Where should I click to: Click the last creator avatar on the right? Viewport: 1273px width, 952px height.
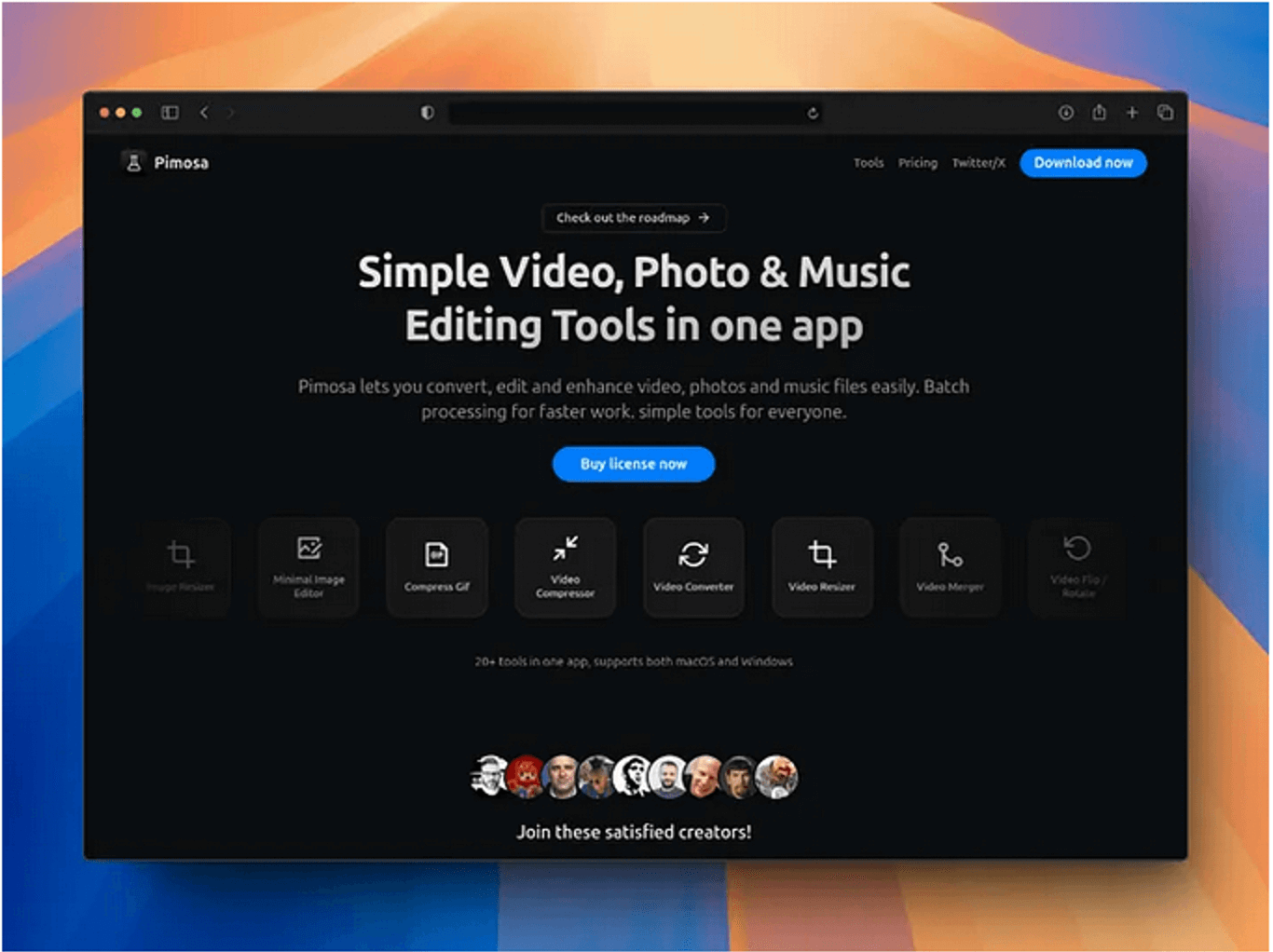coord(776,776)
